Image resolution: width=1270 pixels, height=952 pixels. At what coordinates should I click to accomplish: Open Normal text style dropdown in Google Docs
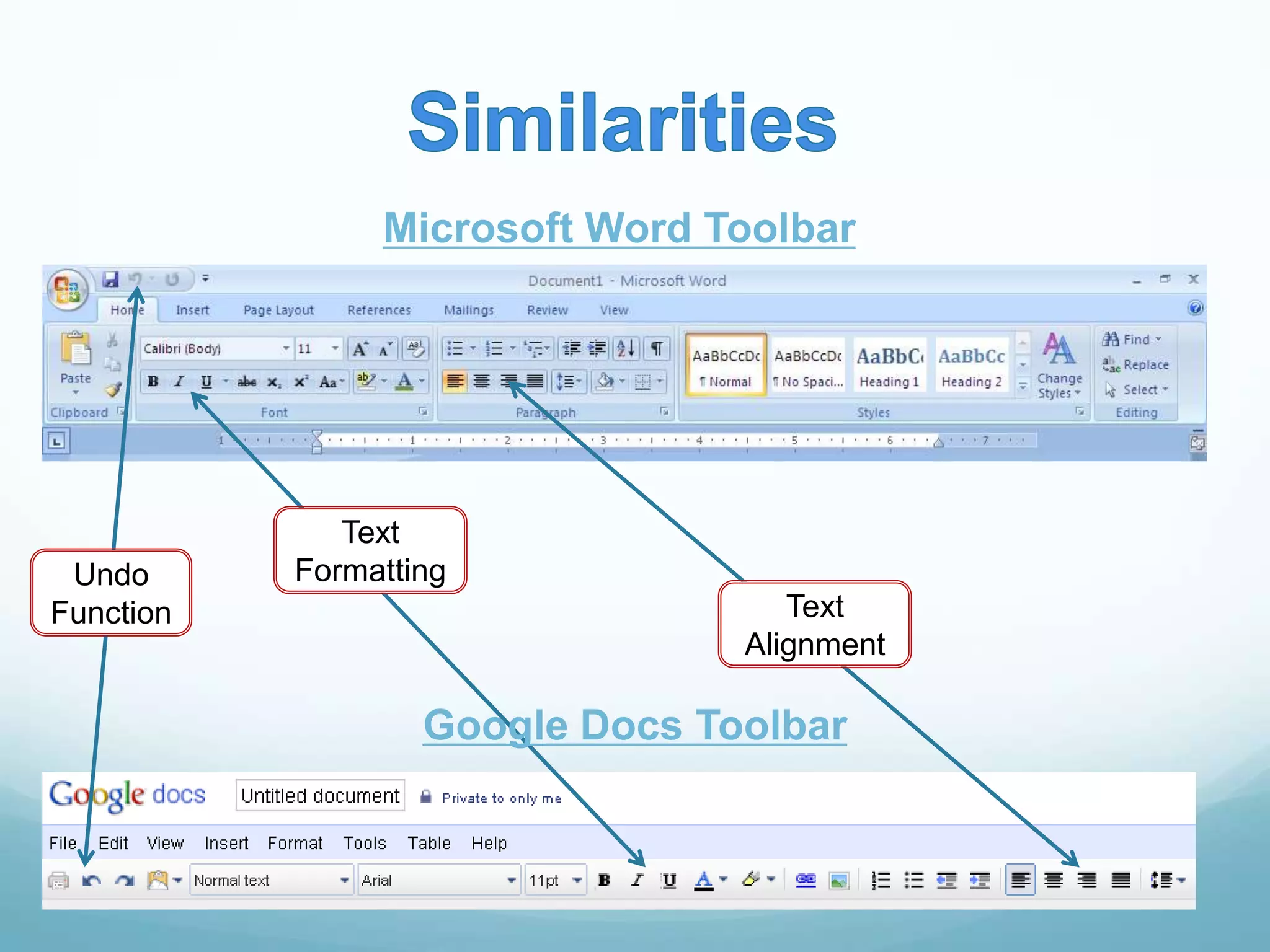pyautogui.click(x=272, y=880)
